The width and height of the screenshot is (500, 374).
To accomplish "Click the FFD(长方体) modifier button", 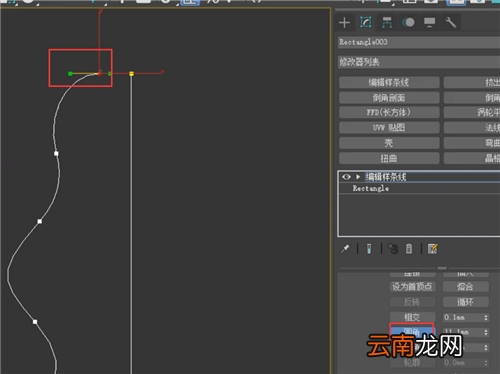I will point(389,112).
